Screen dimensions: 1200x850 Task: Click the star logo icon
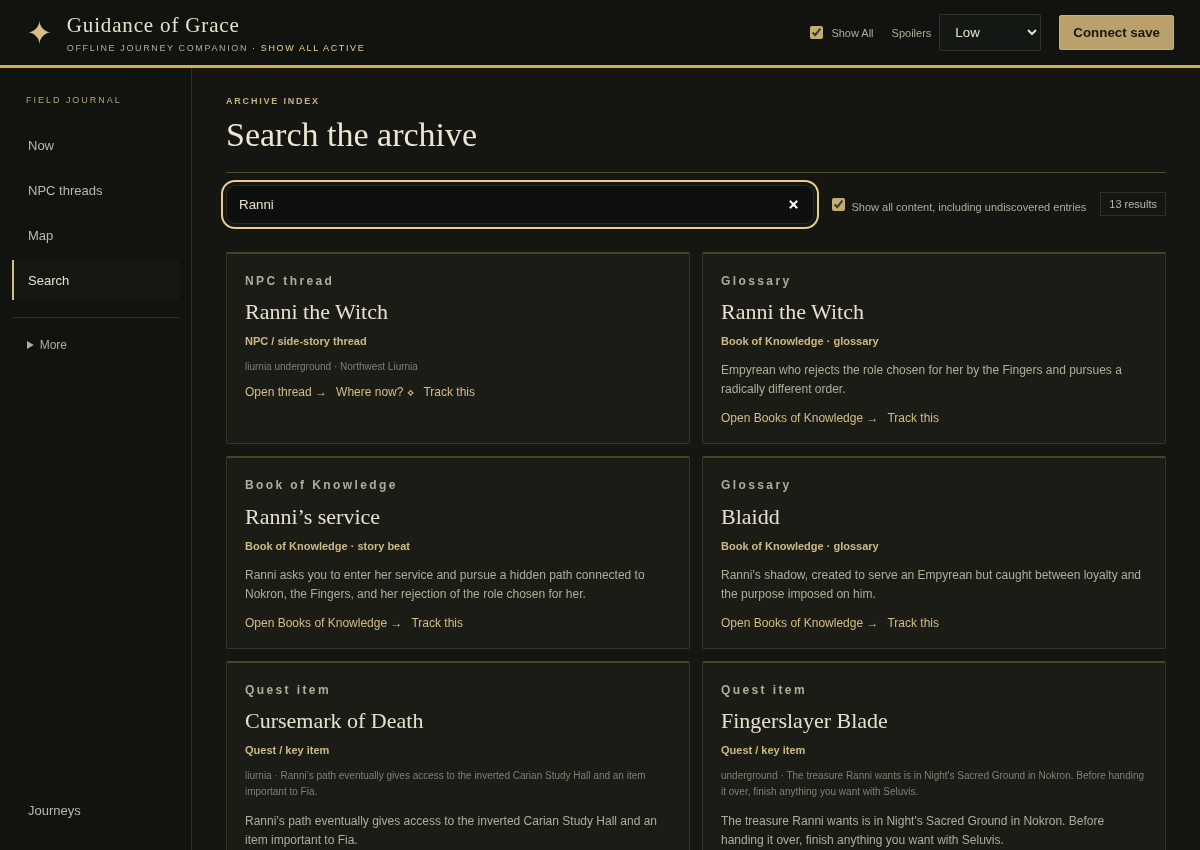pos(39,33)
